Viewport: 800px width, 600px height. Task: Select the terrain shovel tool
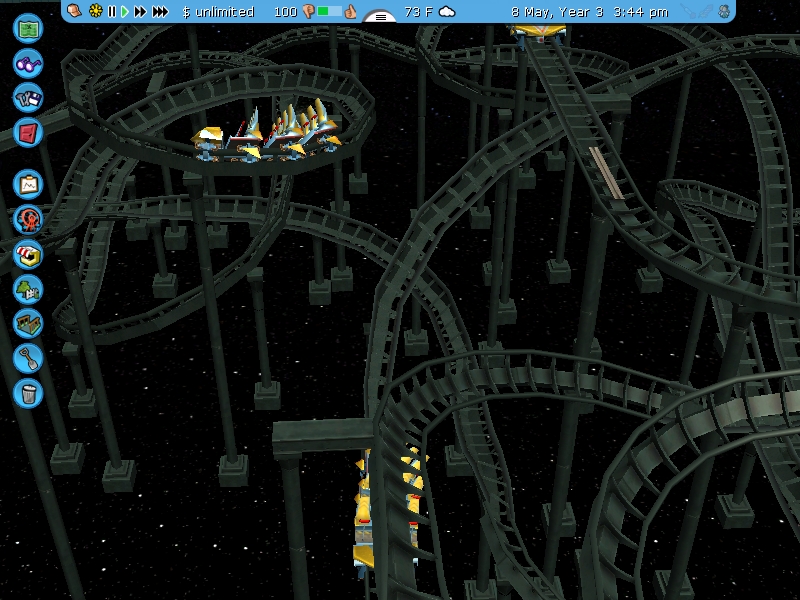pos(28,358)
